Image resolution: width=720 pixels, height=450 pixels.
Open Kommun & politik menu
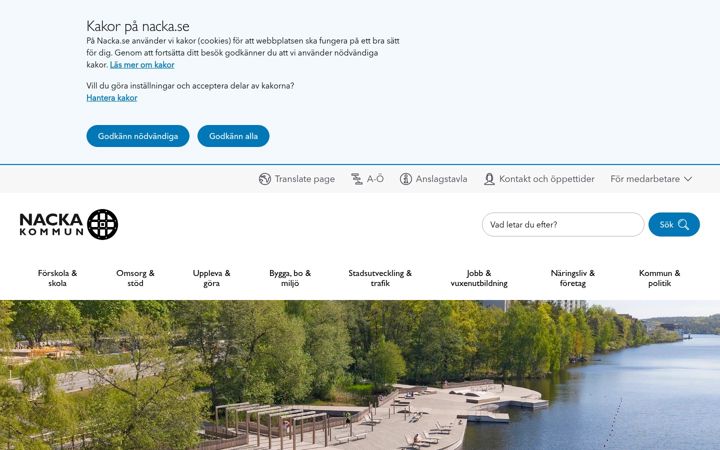point(659,278)
